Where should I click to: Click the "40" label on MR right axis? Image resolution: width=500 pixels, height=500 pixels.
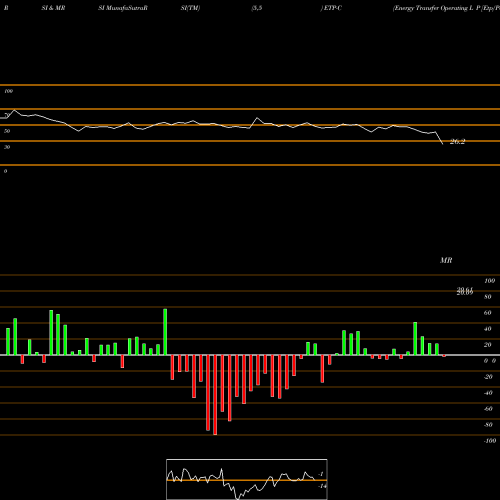488,329
